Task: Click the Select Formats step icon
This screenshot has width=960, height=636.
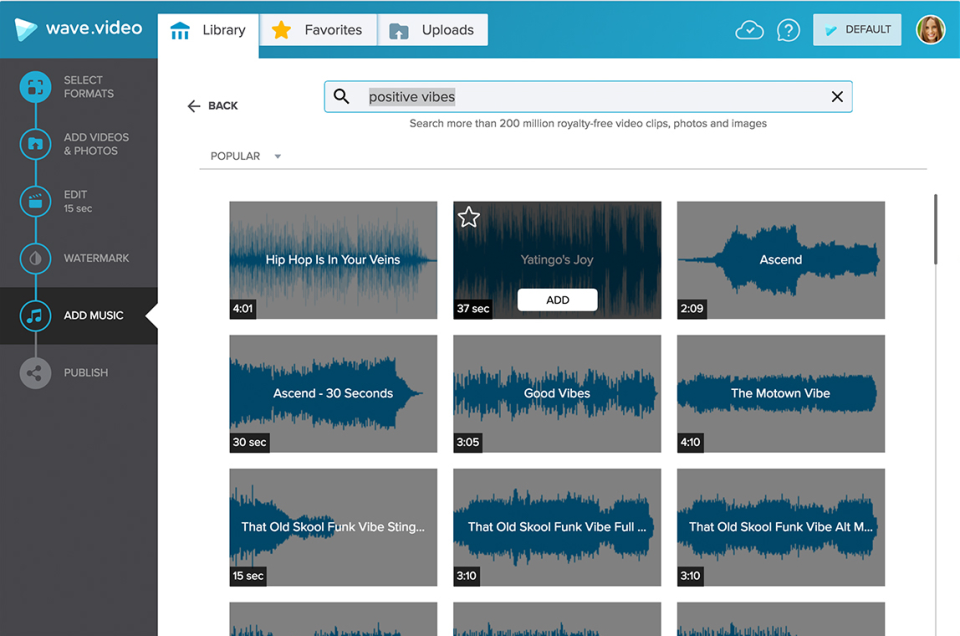Action: pos(35,87)
